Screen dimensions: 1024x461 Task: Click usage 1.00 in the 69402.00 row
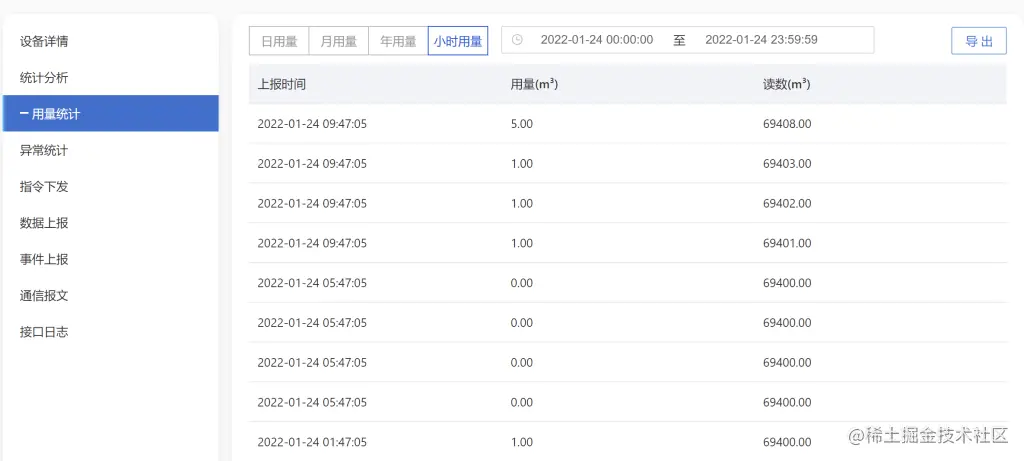[522, 204]
